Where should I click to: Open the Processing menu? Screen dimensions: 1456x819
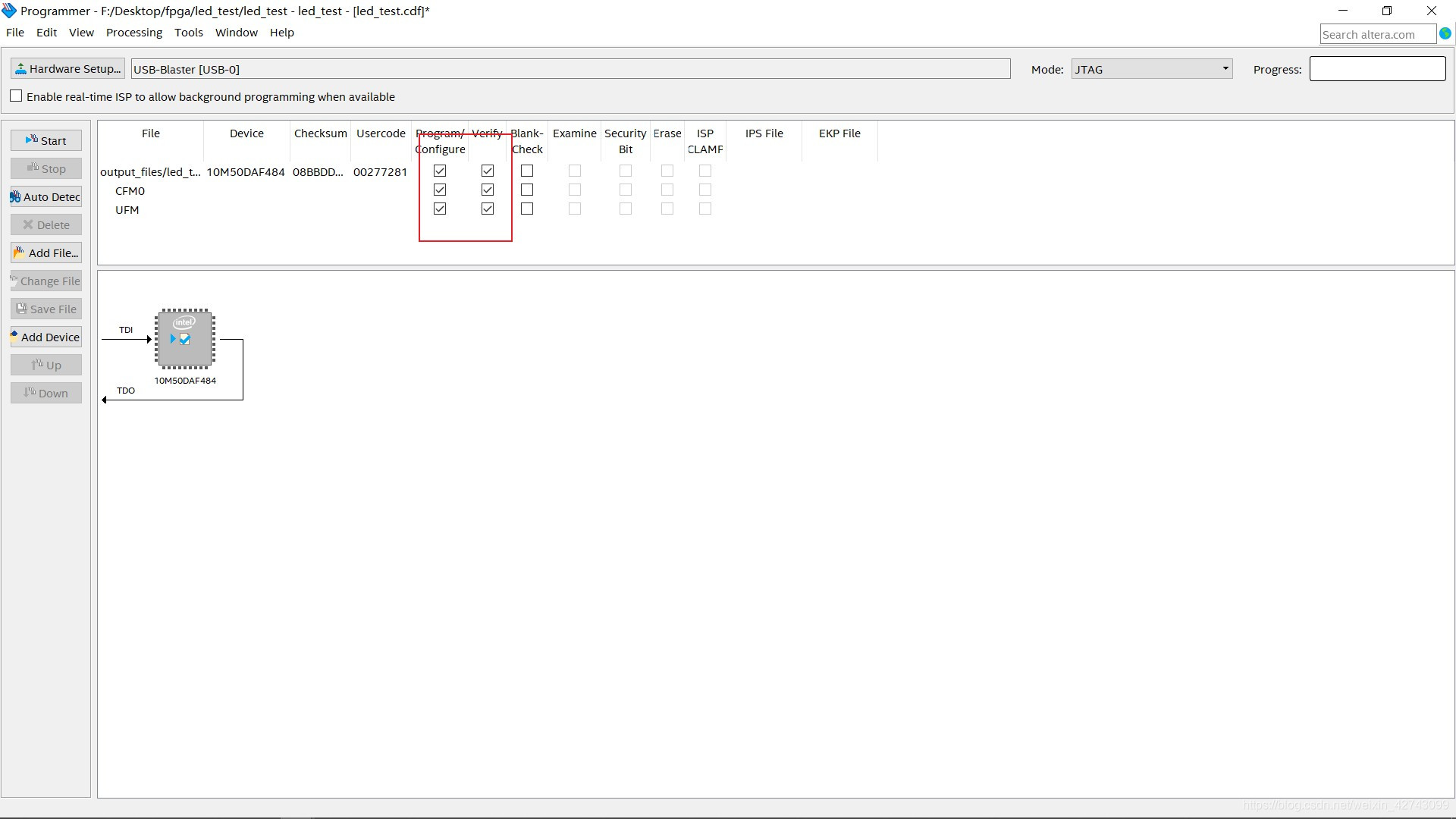pos(133,33)
